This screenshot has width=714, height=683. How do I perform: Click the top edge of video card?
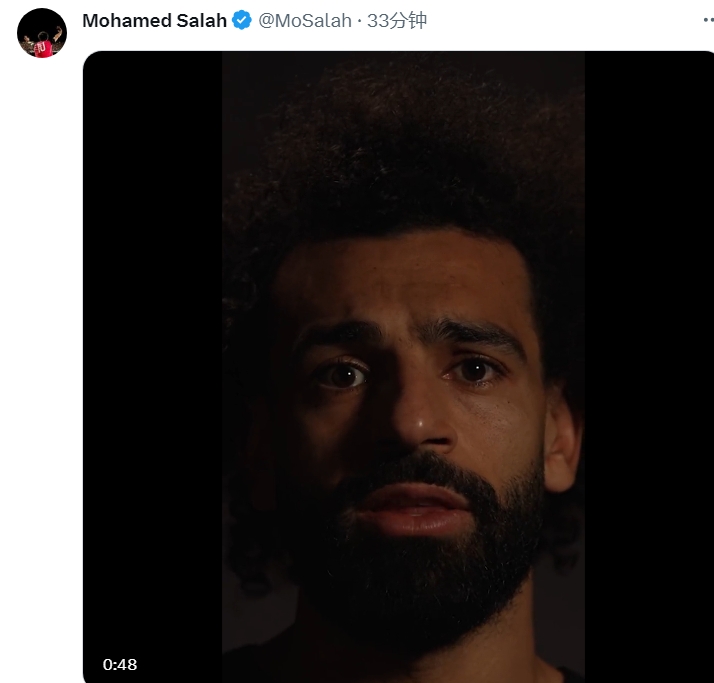tap(398, 54)
